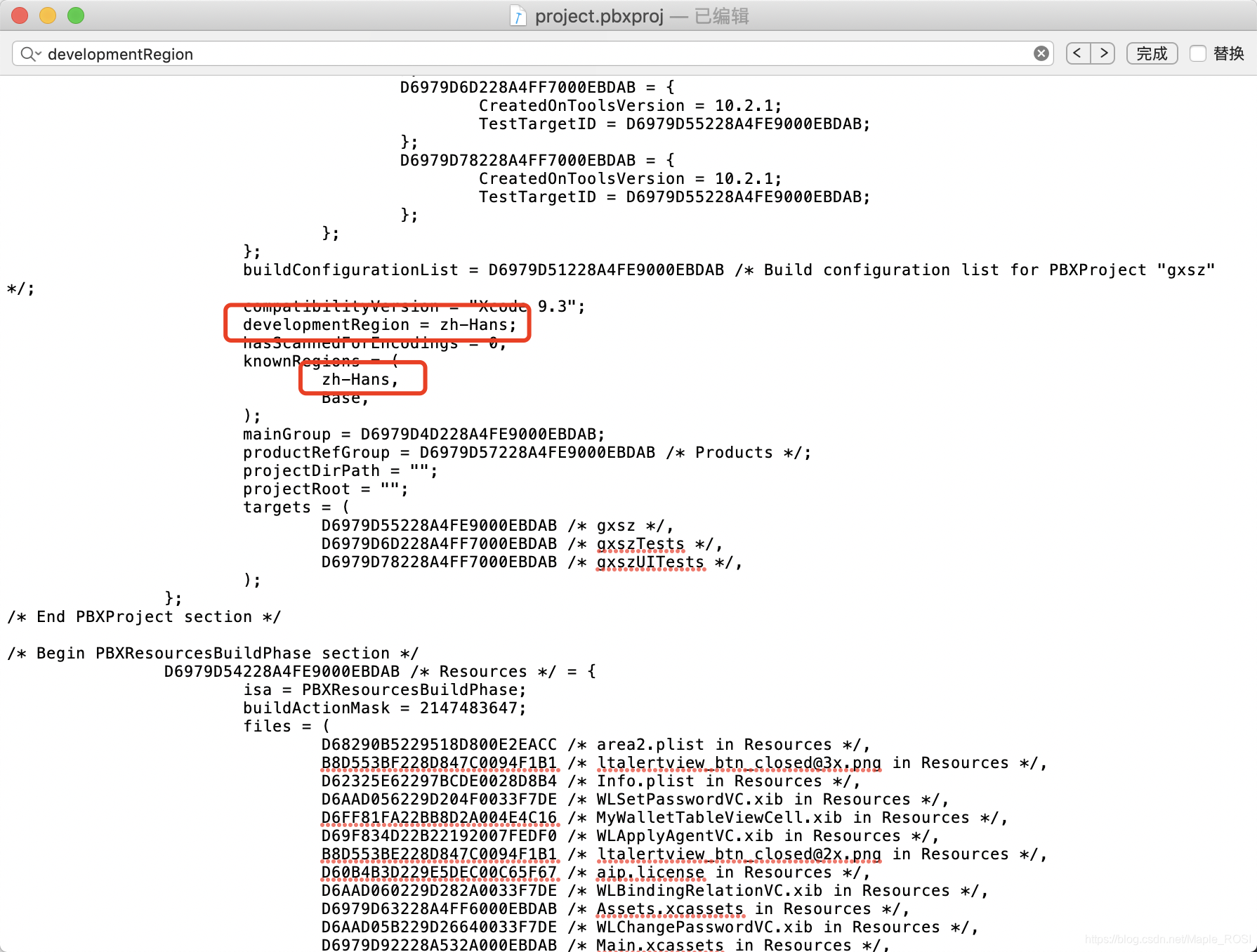Click the /* gxsz */ target entry

click(x=497, y=525)
